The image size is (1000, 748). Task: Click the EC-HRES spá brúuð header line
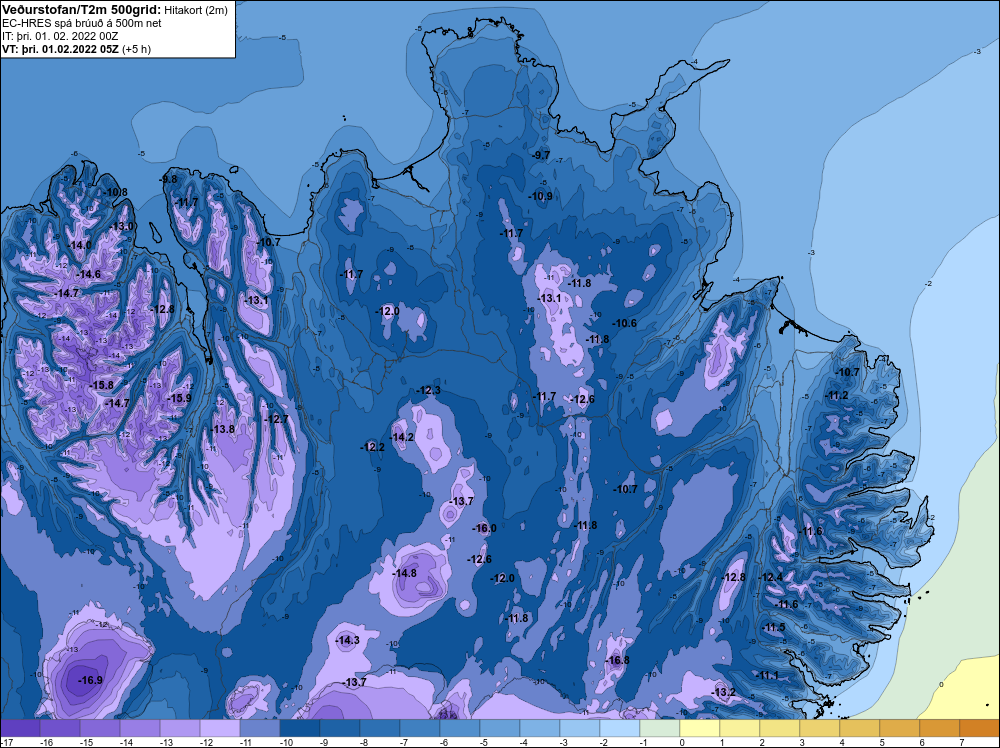(x=82, y=23)
